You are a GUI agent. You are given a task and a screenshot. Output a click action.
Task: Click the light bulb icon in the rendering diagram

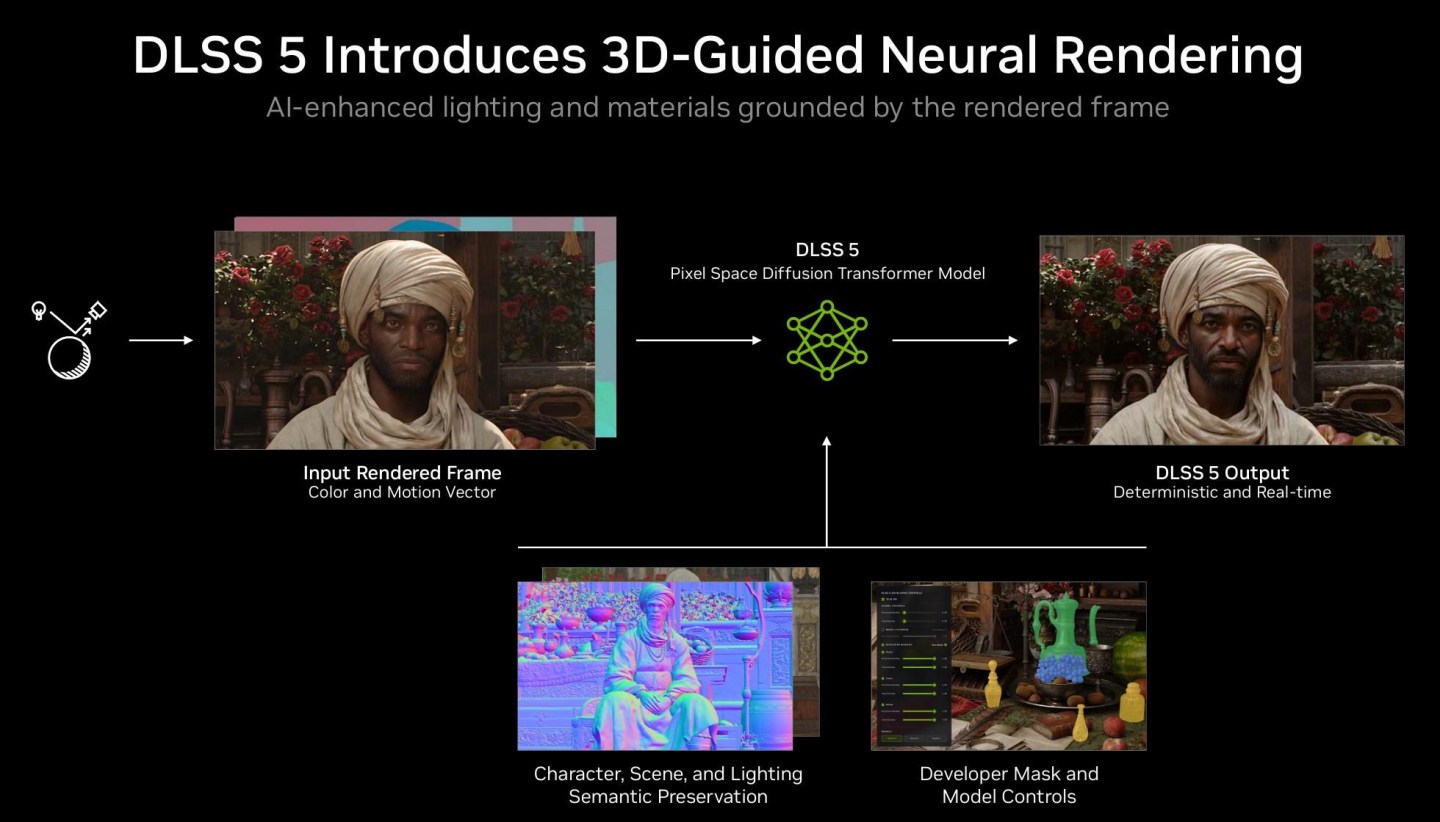click(40, 309)
